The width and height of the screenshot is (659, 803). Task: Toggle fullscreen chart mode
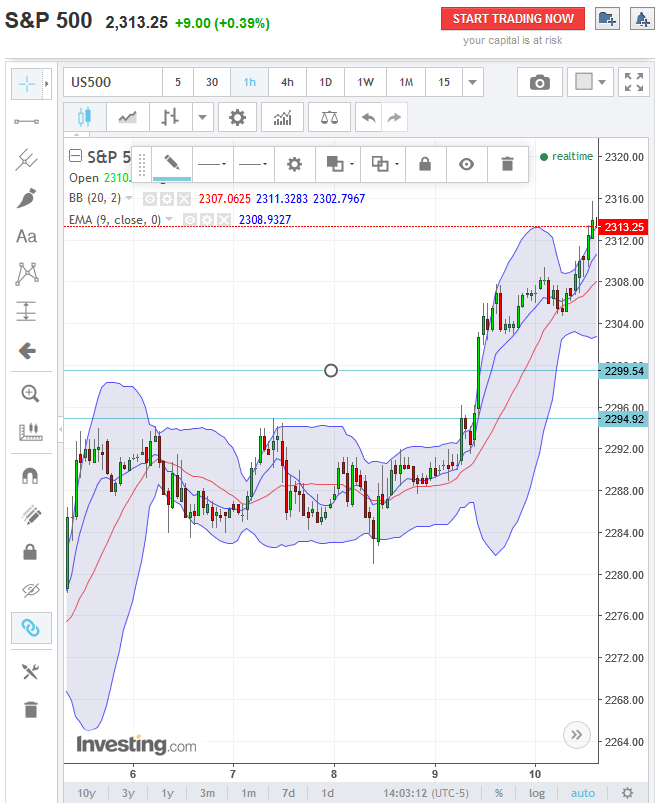tap(633, 82)
